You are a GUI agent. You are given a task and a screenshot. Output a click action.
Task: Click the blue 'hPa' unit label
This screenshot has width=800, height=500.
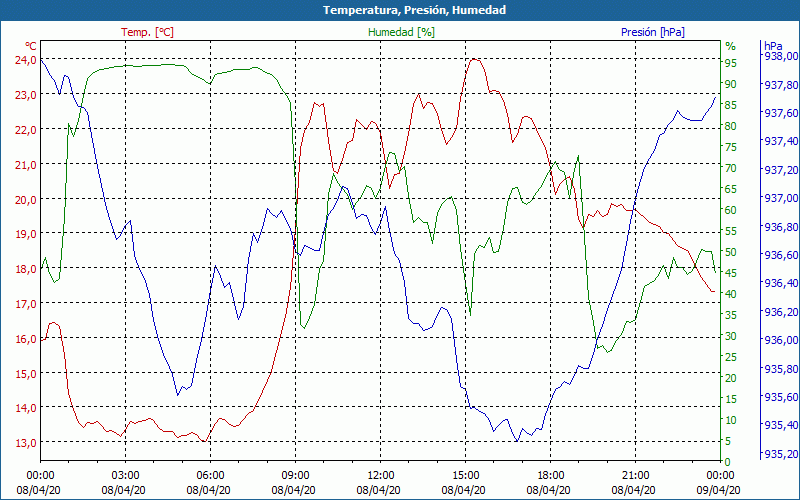tap(773, 46)
